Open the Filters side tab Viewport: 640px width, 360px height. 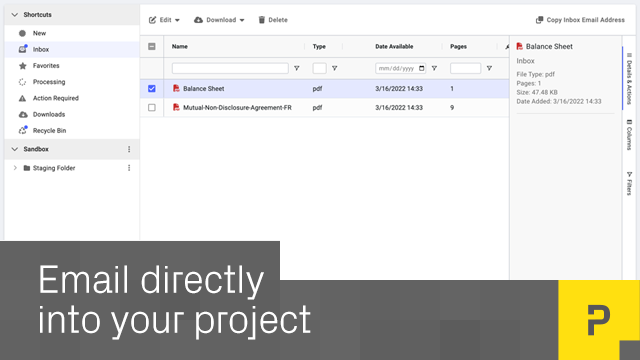coord(629,183)
